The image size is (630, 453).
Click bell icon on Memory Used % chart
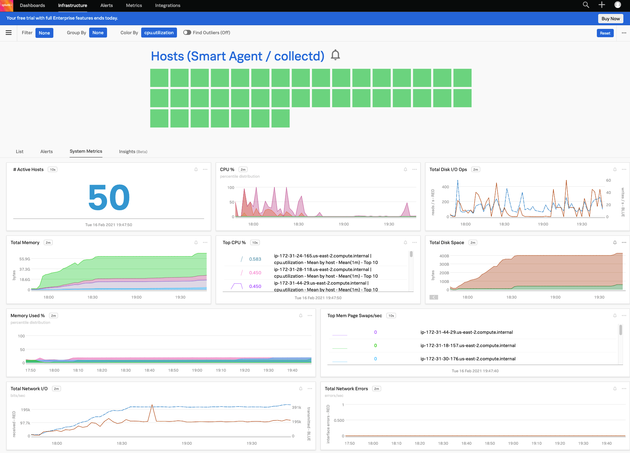click(301, 316)
